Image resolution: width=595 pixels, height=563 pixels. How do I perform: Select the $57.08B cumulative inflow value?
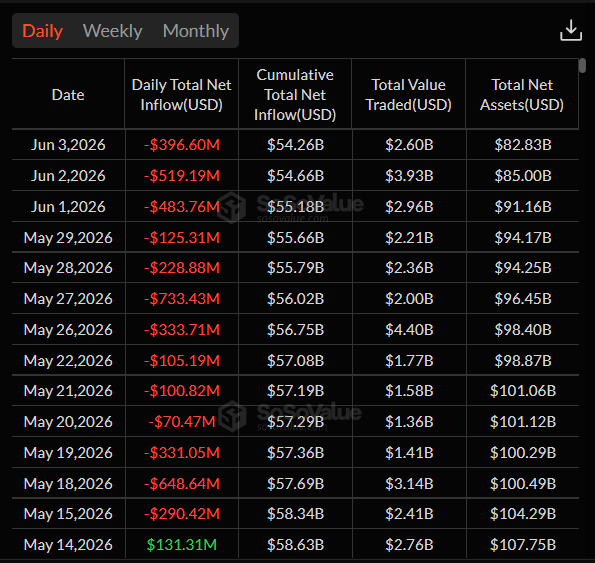click(x=295, y=361)
